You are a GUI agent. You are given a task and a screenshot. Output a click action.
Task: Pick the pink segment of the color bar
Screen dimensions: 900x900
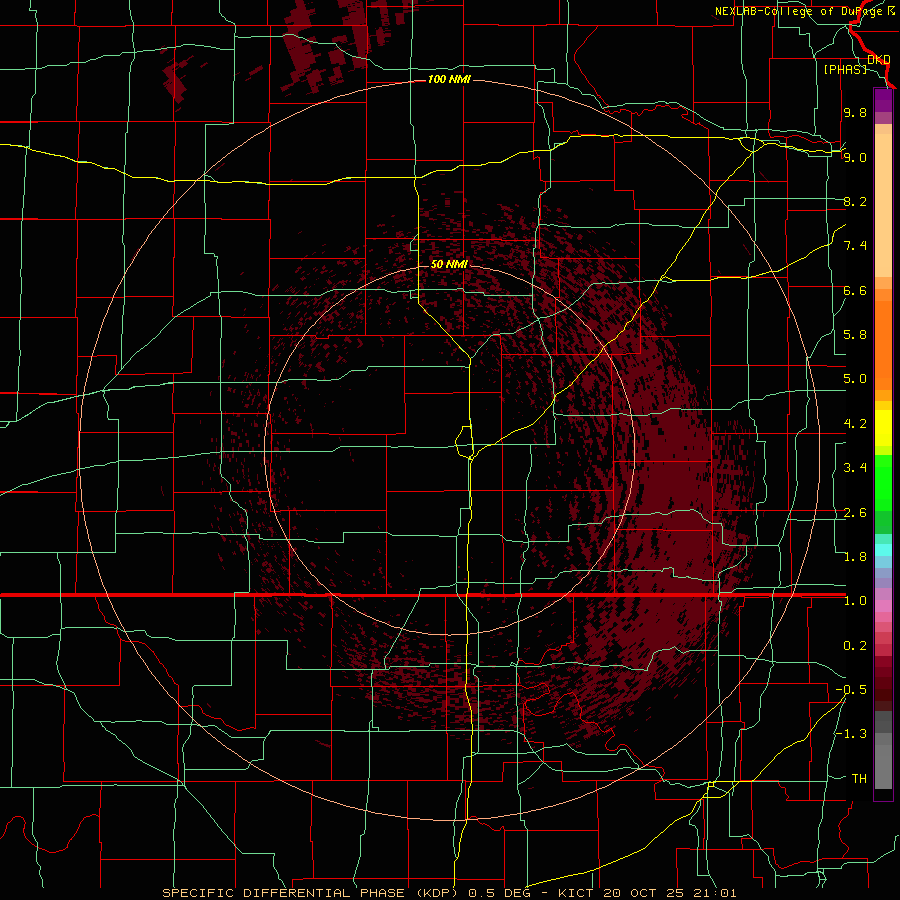[883, 606]
